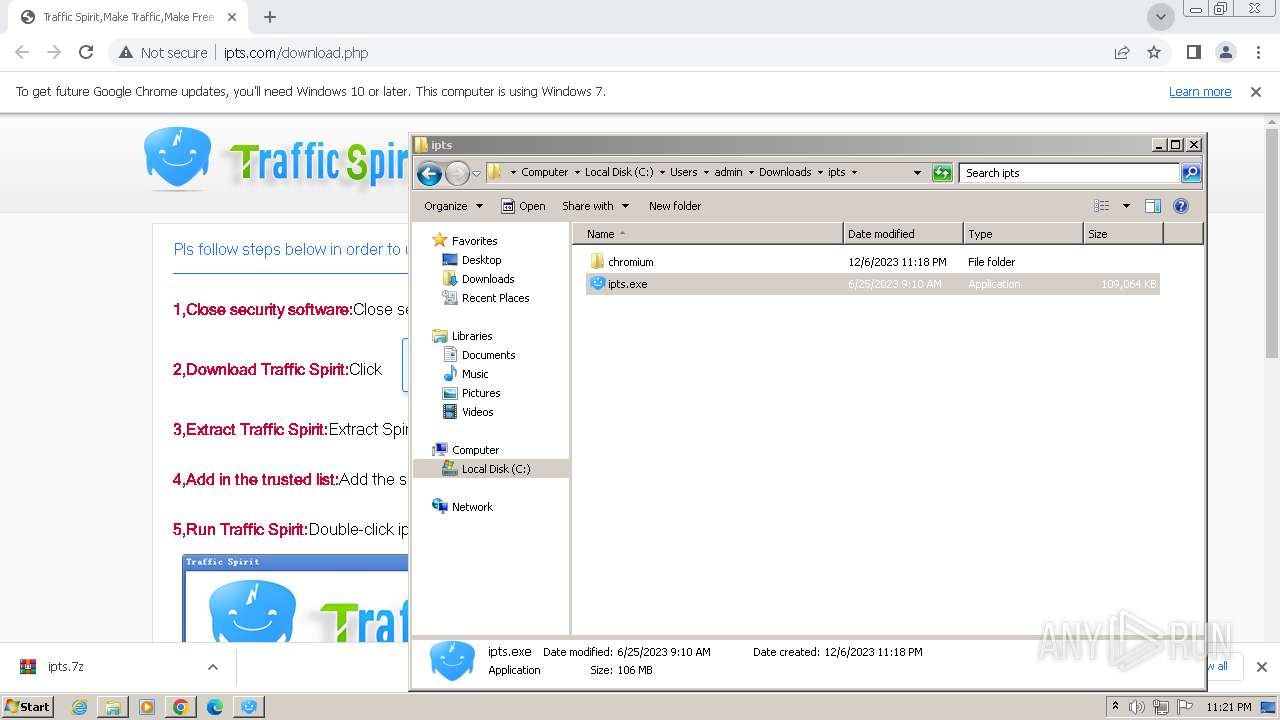Sort by Size column header
The image size is (1280, 720).
[1123, 234]
